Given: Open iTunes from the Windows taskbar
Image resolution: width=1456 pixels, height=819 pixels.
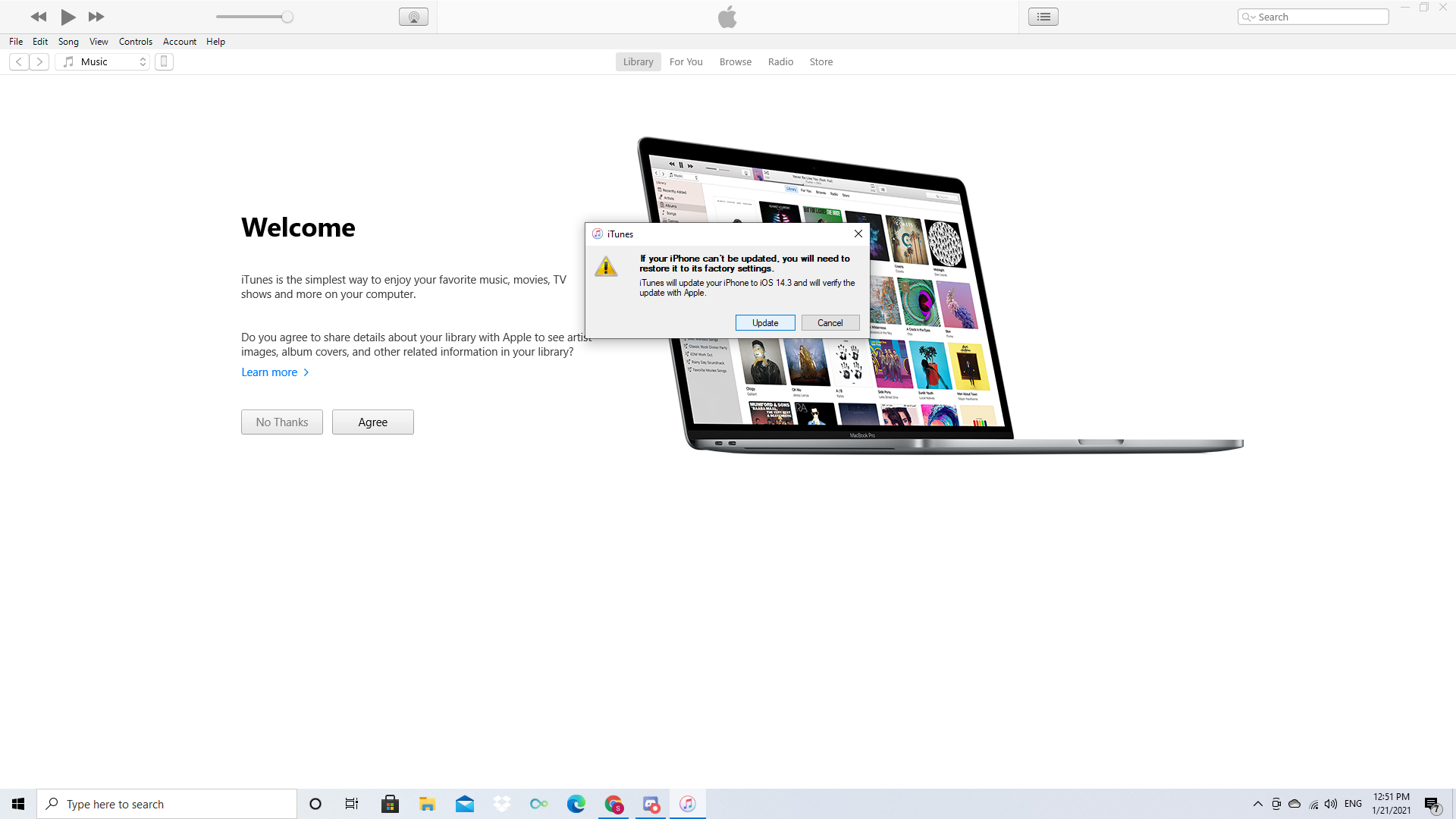Looking at the screenshot, I should click(687, 804).
